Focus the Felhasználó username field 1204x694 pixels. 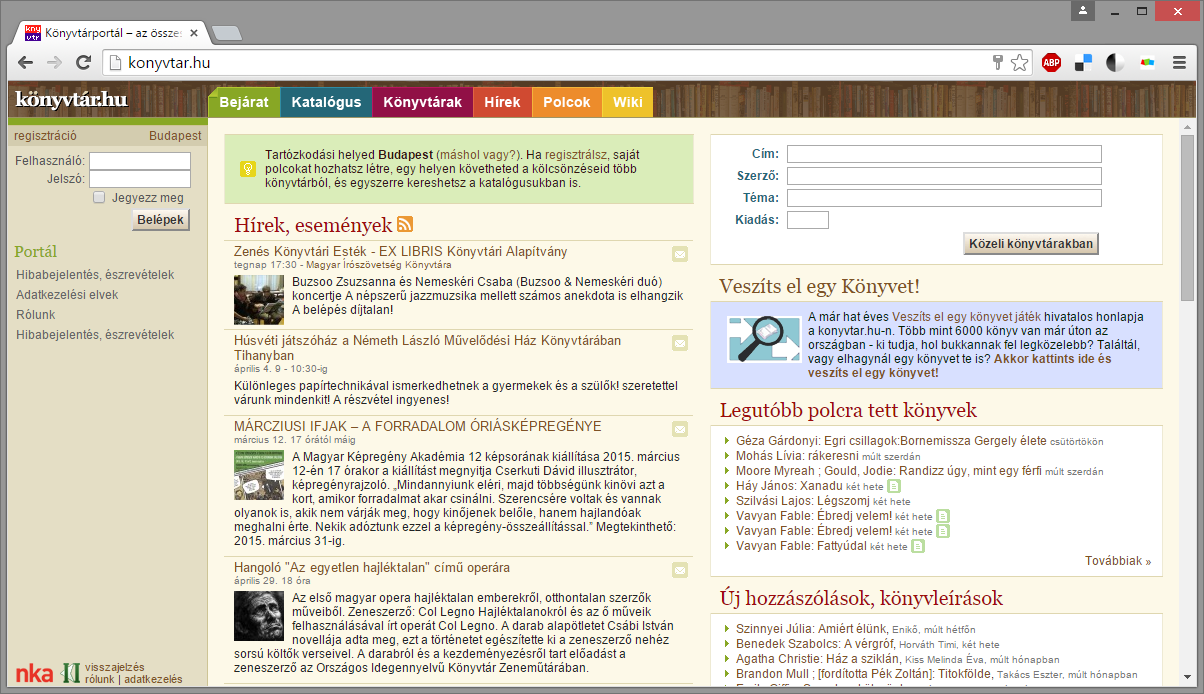140,161
